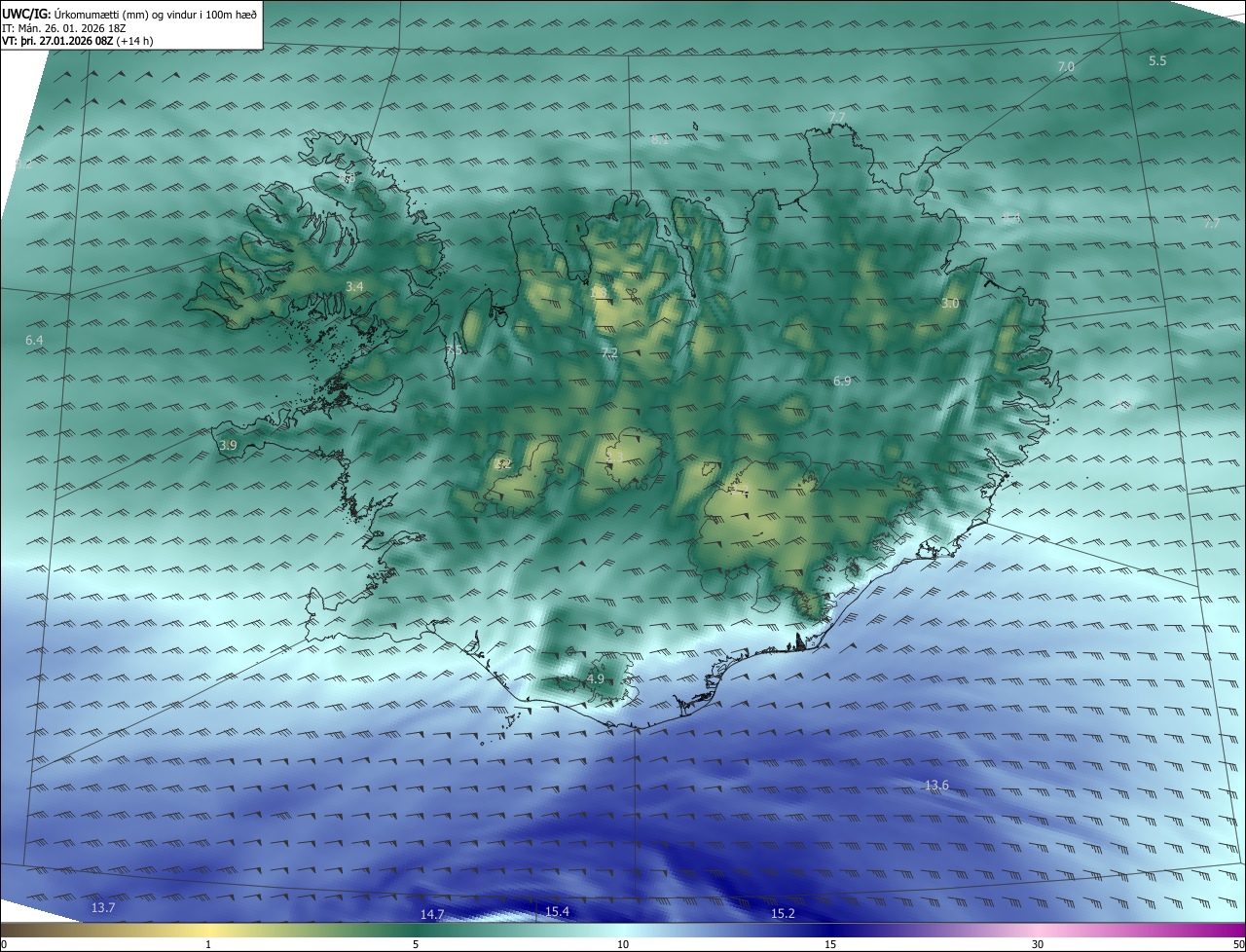The height and width of the screenshot is (952, 1246).
Task: Click the map title 'UWC/IG: Úrkomumætti (mm)' line
Action: [x=129, y=14]
